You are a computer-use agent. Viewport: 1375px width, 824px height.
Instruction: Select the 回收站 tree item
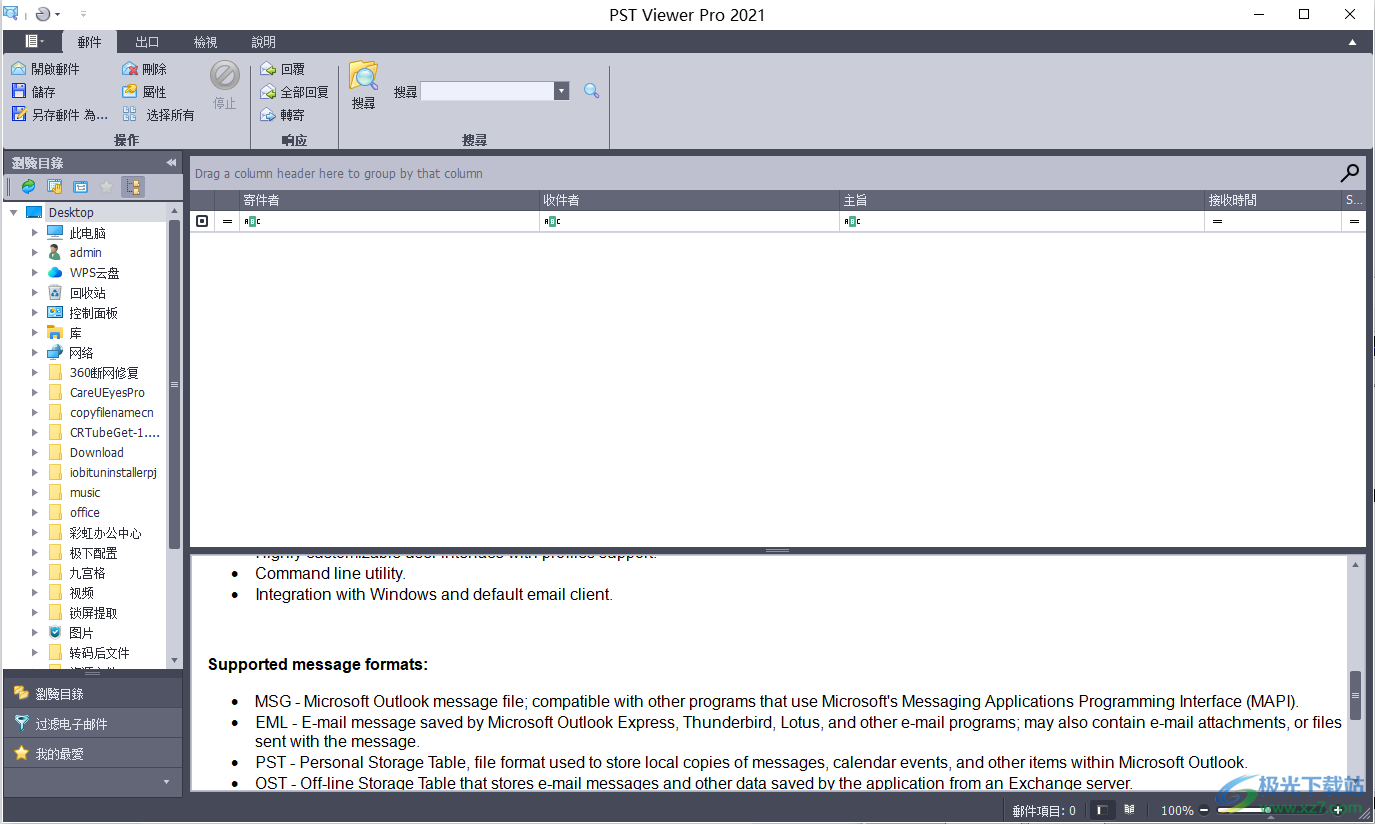(87, 293)
